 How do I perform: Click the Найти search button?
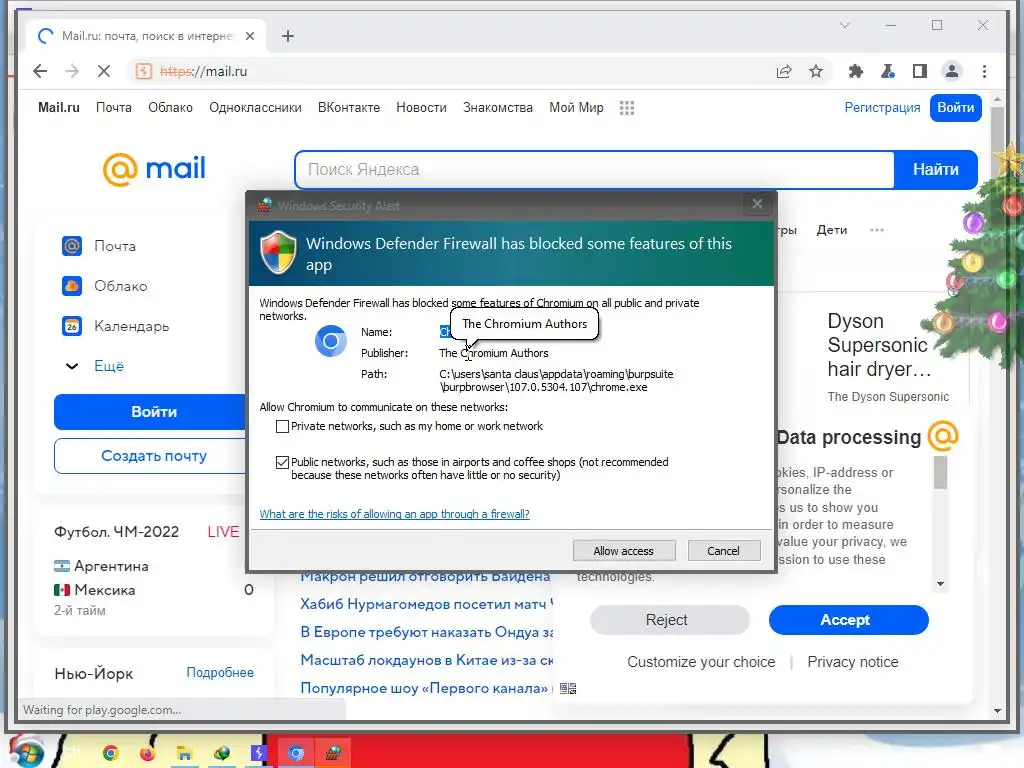click(935, 170)
